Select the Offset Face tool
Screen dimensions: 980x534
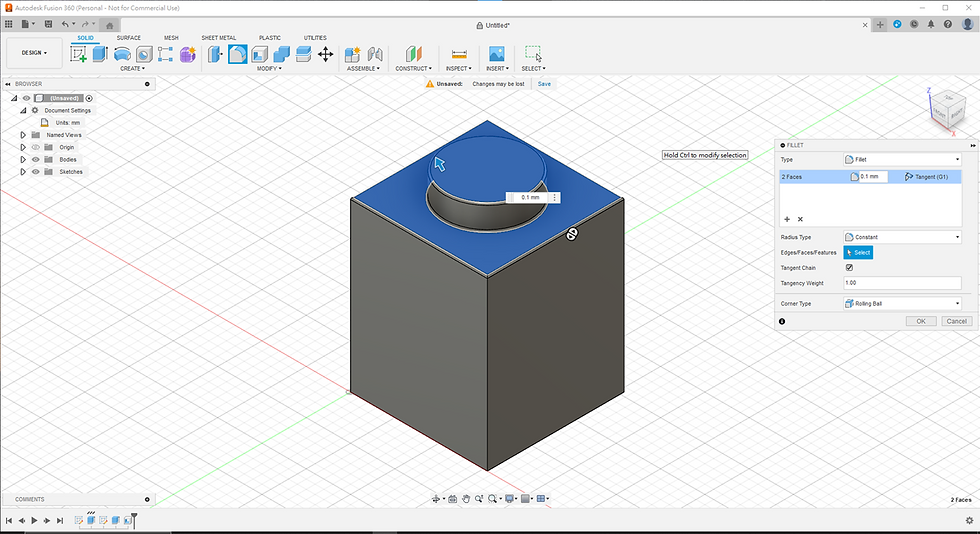click(304, 54)
